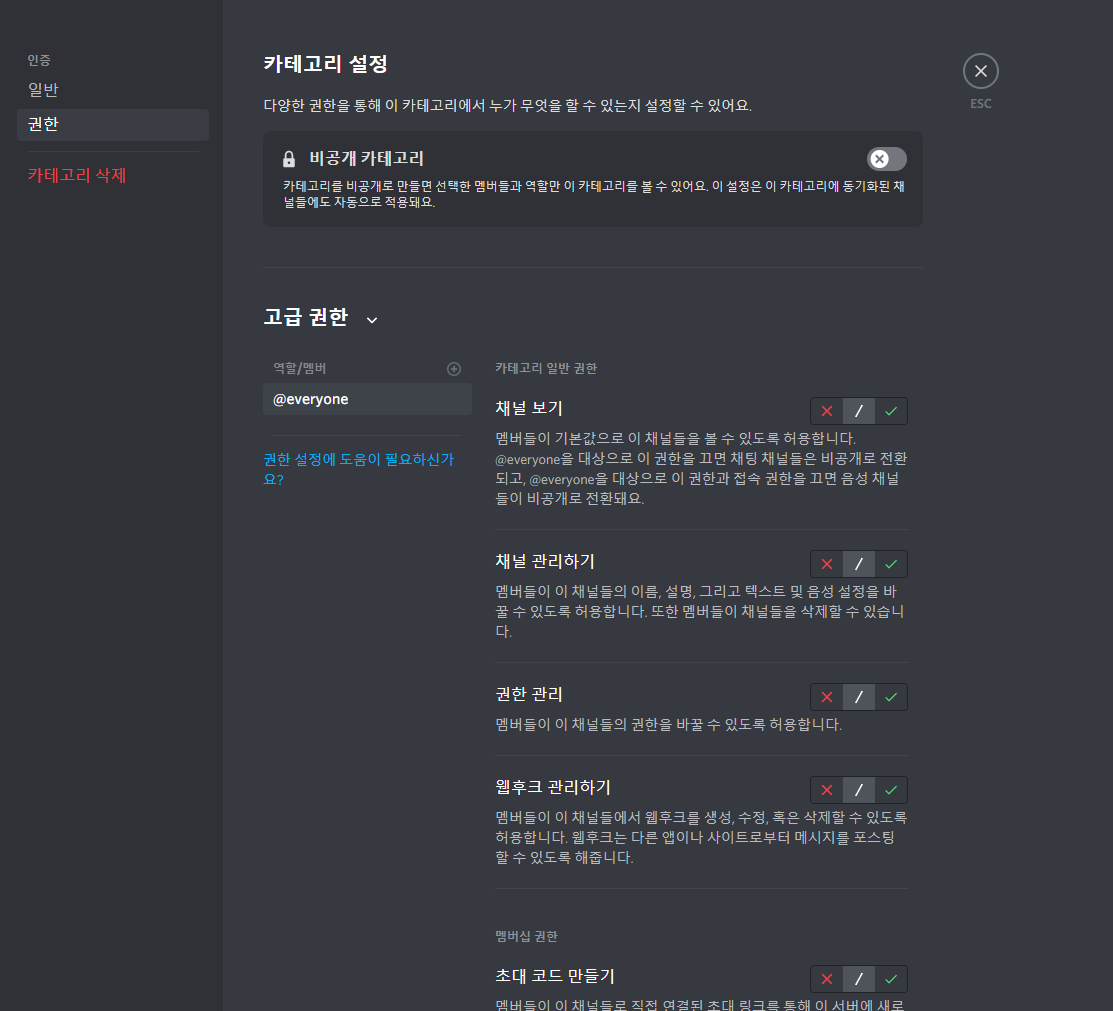The width and height of the screenshot is (1113, 1011).
Task: Deny the 채널 관리하기 permission with red X
Action: pyautogui.click(x=826, y=564)
